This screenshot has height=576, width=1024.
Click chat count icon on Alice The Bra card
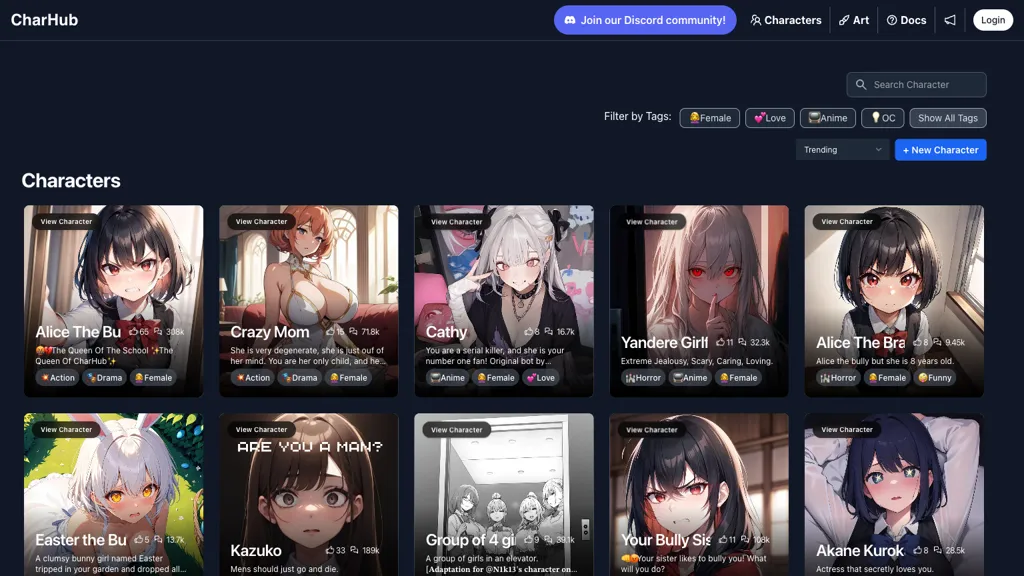937,342
